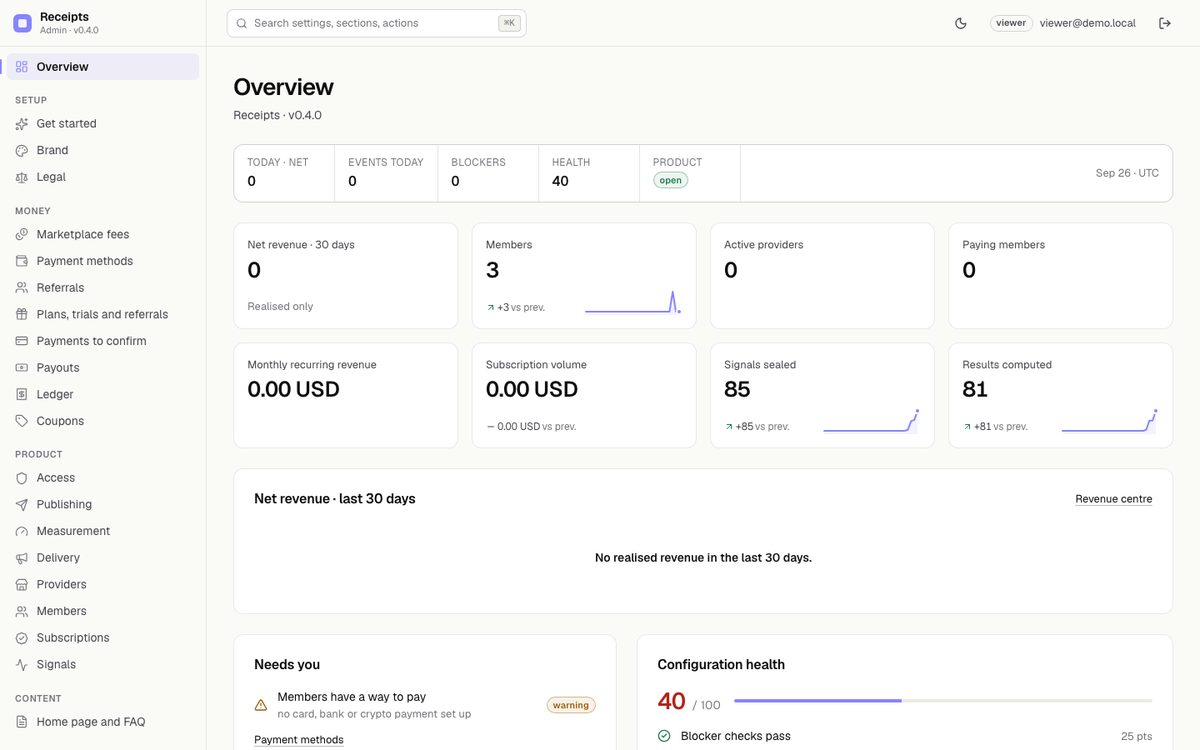
Task: Click the warning badge in Needs you
Action: [571, 705]
